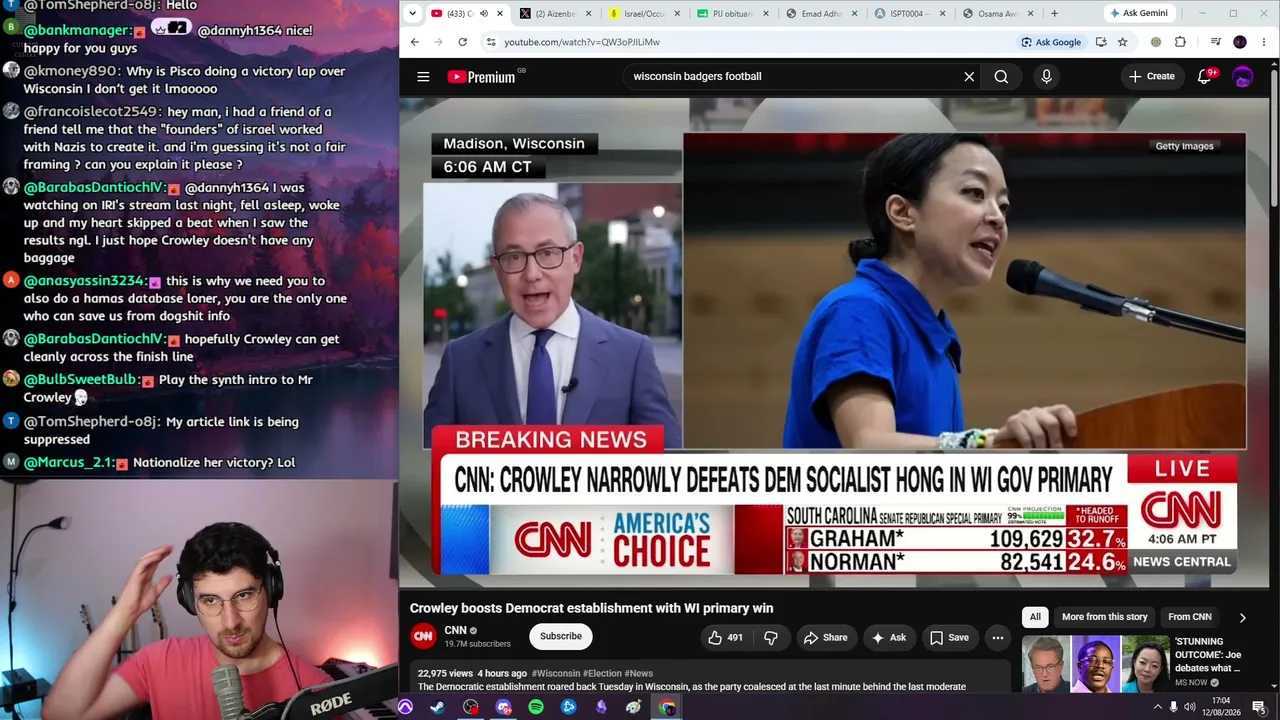The height and width of the screenshot is (720, 1280).
Task: Subscribe to the CNN channel
Action: tap(561, 636)
